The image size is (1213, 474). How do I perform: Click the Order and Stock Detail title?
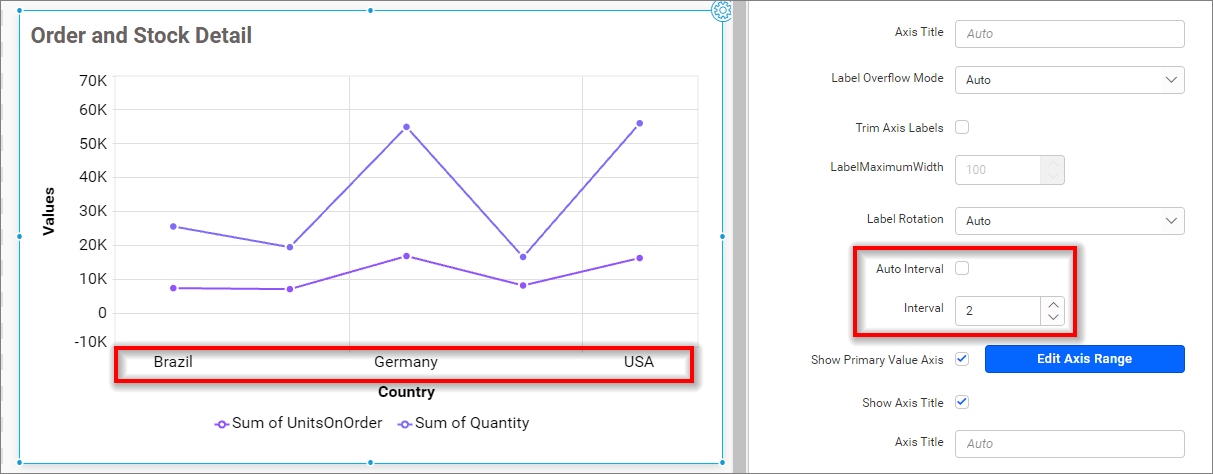point(141,35)
